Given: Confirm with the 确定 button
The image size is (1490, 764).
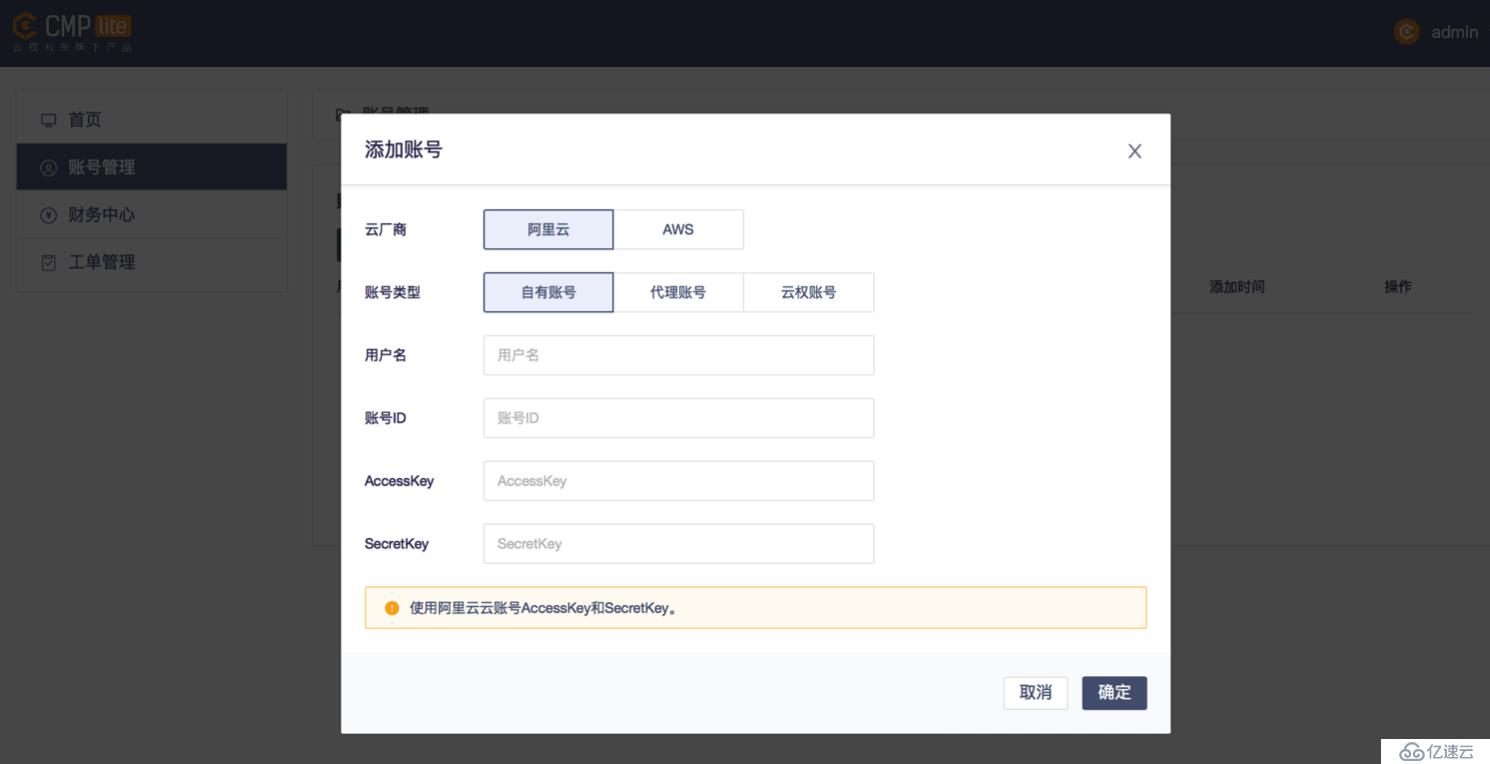Looking at the screenshot, I should (1114, 692).
